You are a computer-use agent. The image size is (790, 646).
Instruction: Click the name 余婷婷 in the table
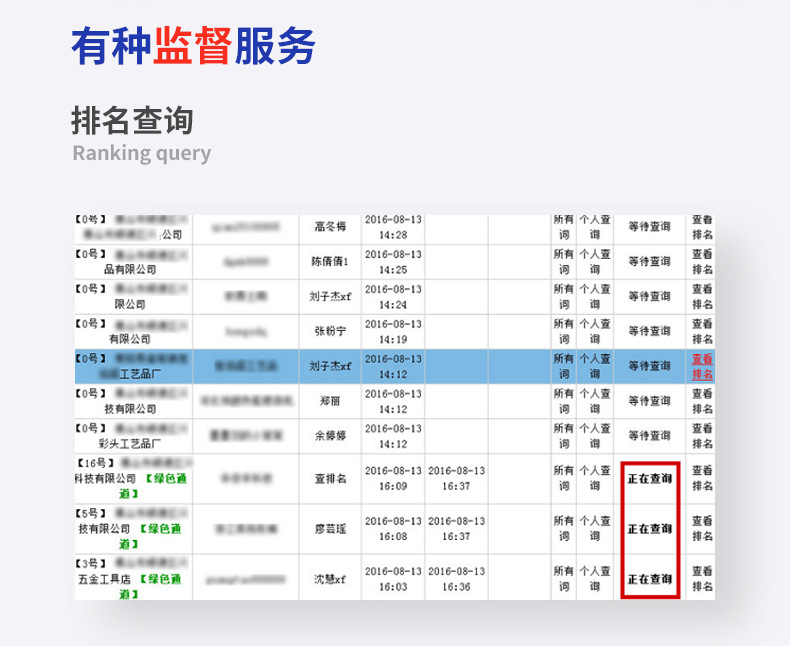pyautogui.click(x=331, y=436)
